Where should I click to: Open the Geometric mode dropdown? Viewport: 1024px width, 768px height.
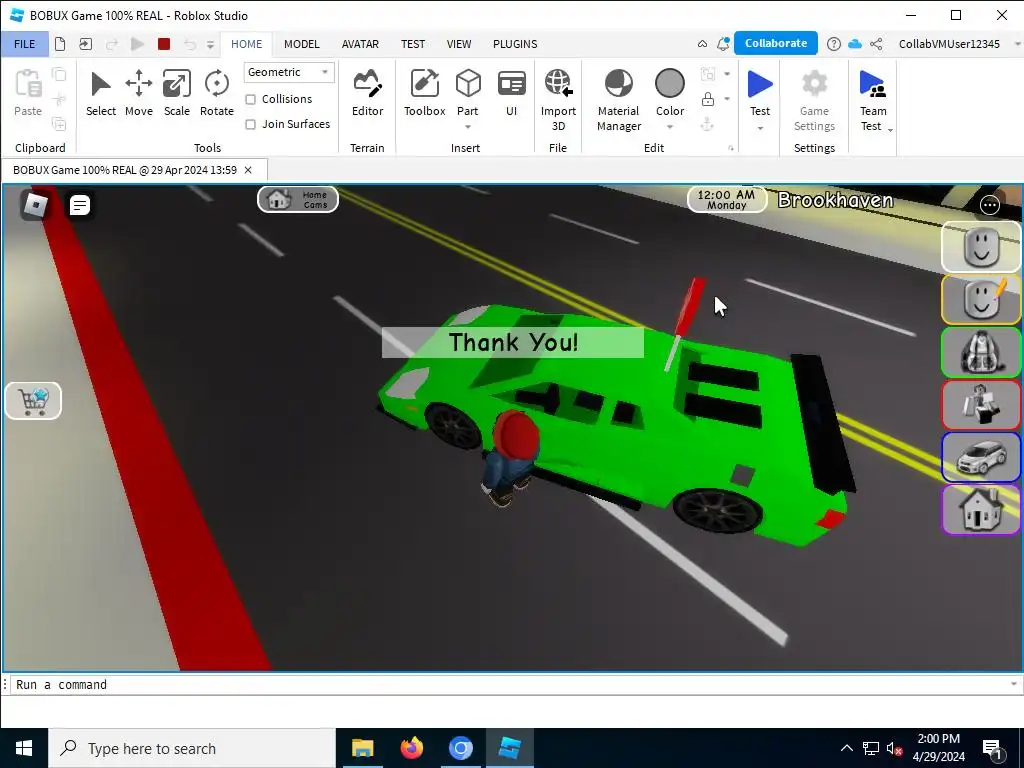click(289, 72)
